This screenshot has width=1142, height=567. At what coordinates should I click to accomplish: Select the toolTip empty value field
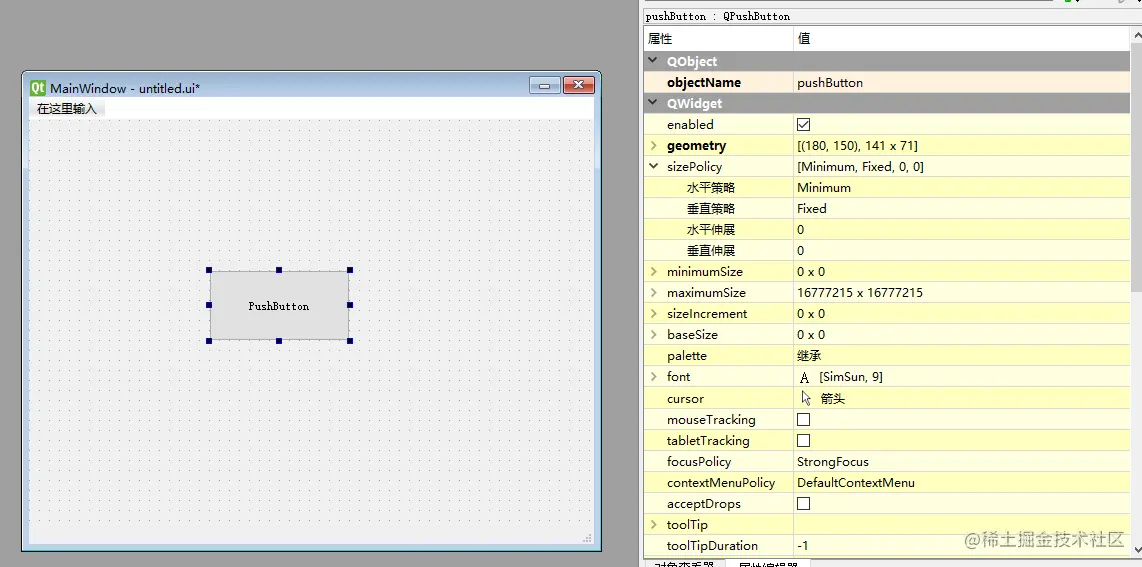point(963,525)
